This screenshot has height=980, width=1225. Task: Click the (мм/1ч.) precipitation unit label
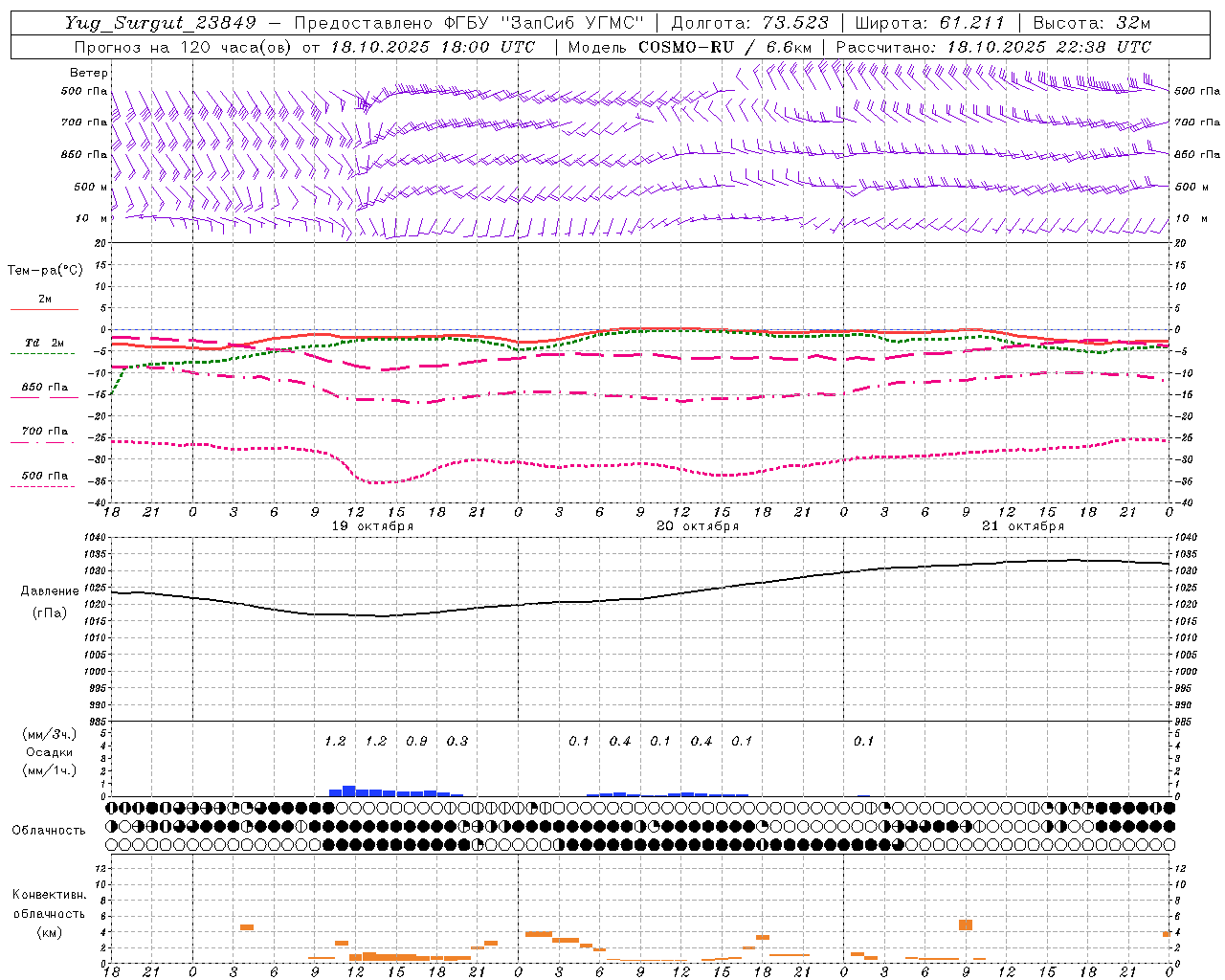(x=50, y=770)
